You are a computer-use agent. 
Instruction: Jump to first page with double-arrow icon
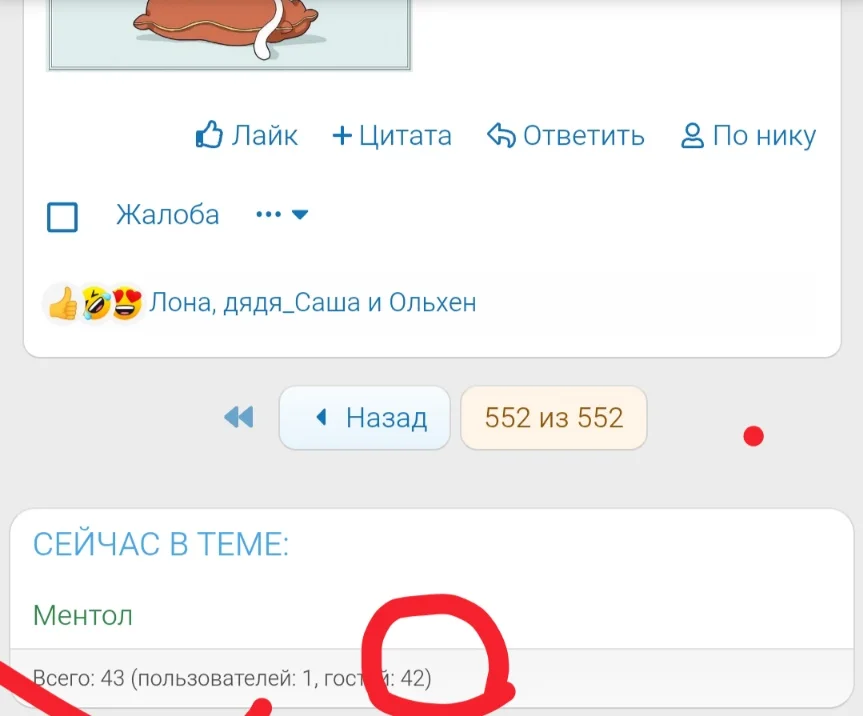pos(239,417)
